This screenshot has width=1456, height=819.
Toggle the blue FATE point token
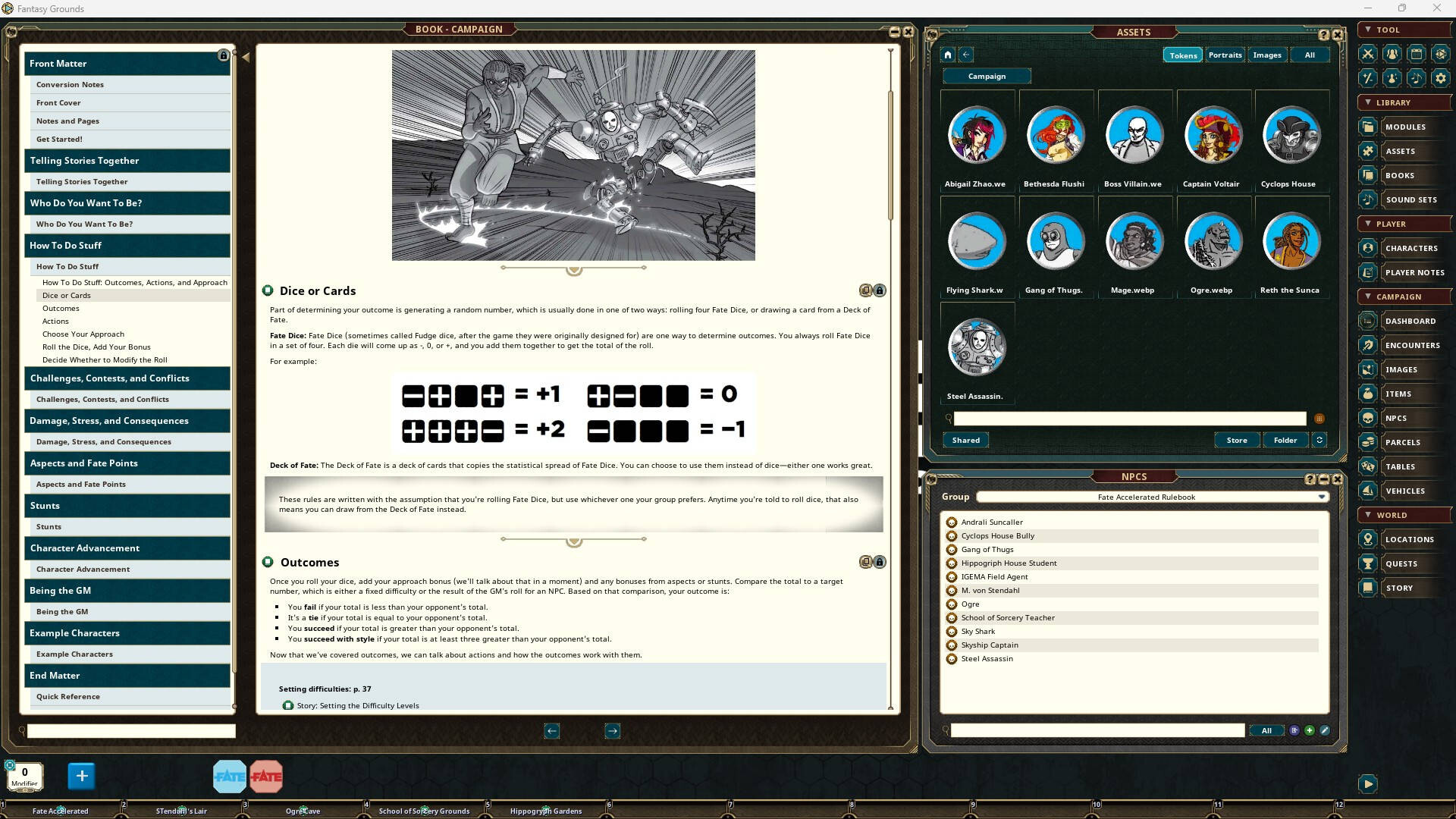point(230,776)
